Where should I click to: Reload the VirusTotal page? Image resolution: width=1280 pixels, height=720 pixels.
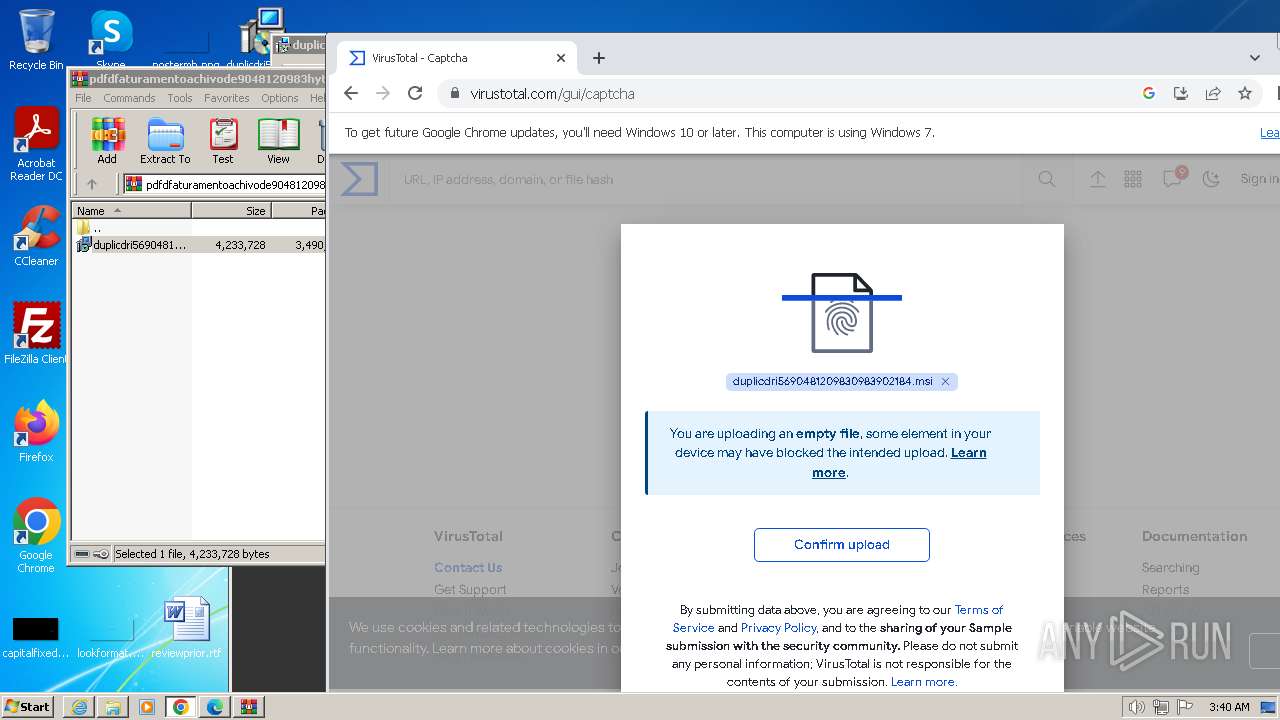(415, 93)
